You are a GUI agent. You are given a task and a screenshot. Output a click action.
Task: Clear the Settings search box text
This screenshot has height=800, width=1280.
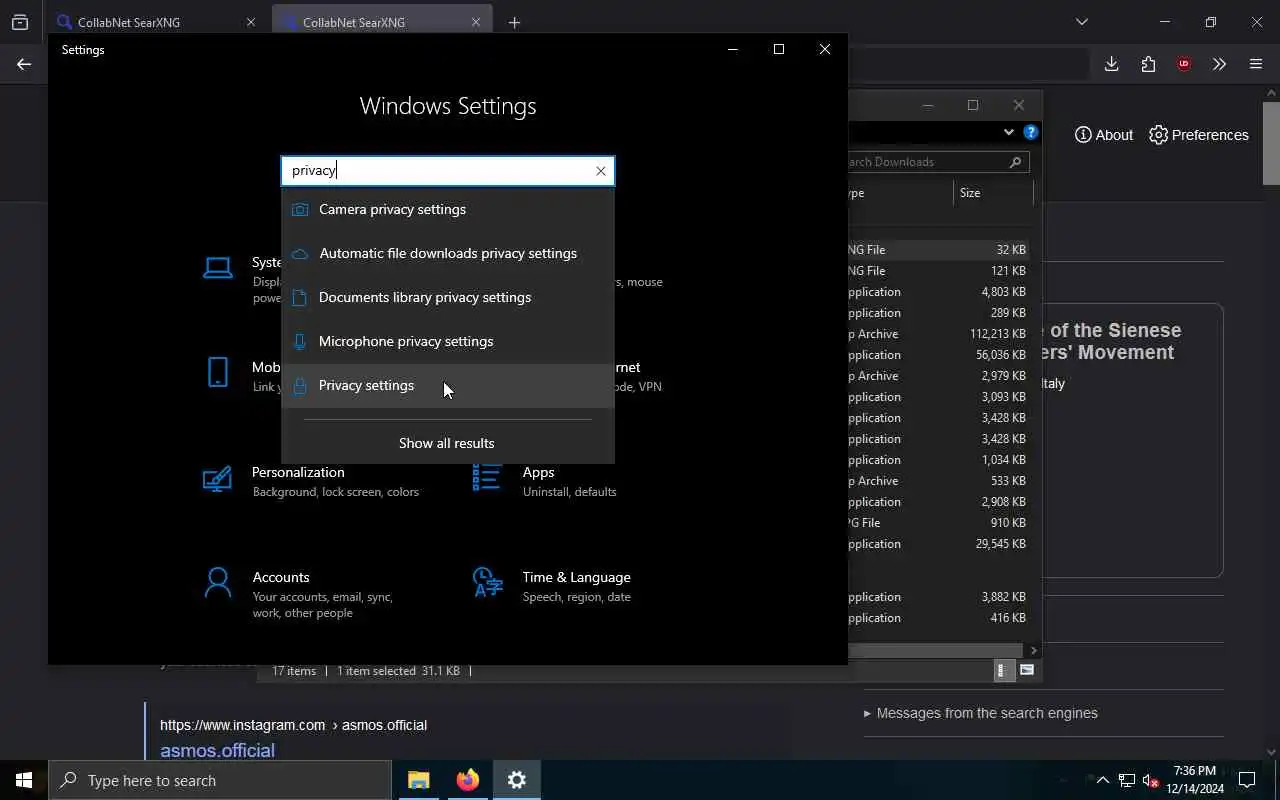point(600,171)
